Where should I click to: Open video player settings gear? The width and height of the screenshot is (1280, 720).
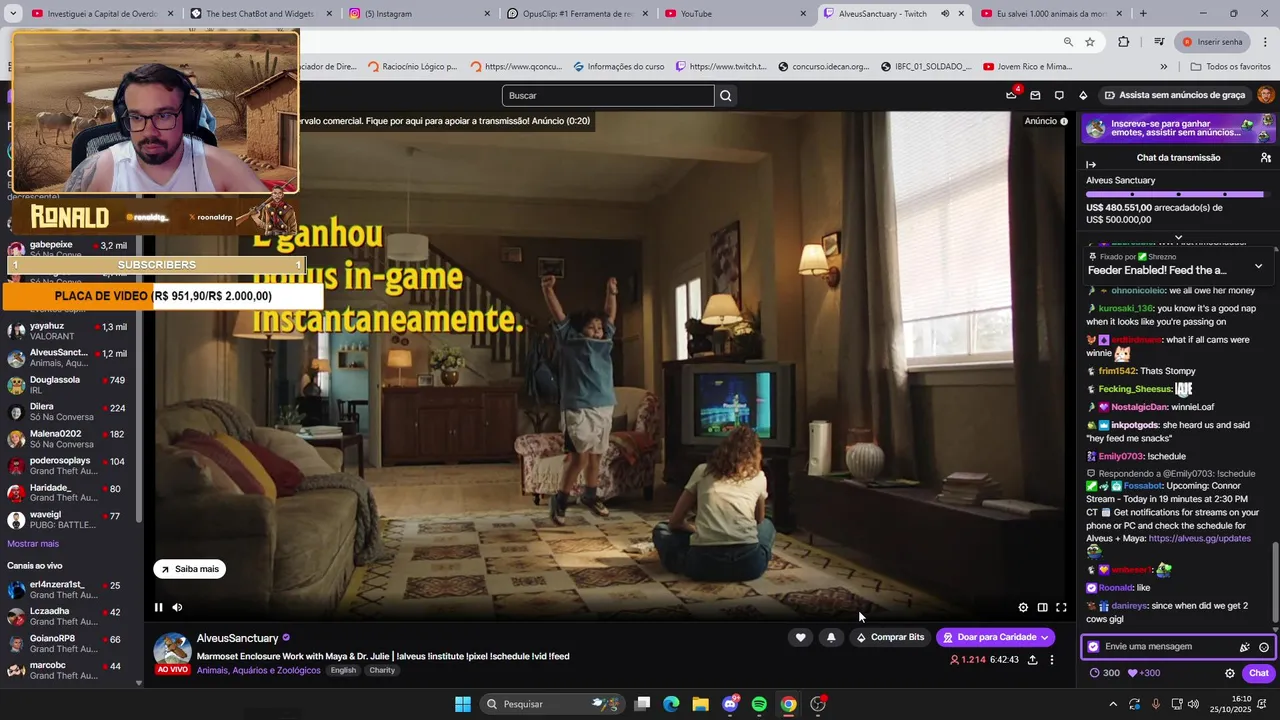point(1023,607)
